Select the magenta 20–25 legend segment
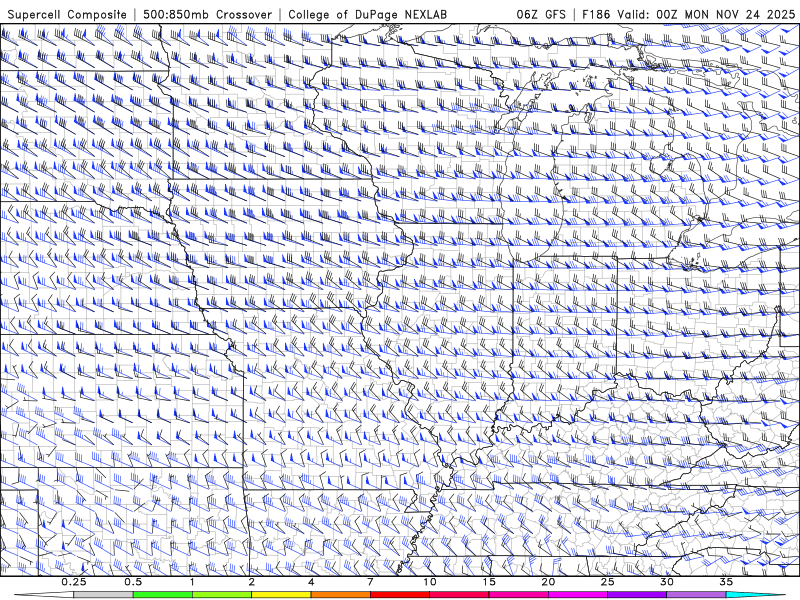This screenshot has width=800, height=600. point(578,595)
